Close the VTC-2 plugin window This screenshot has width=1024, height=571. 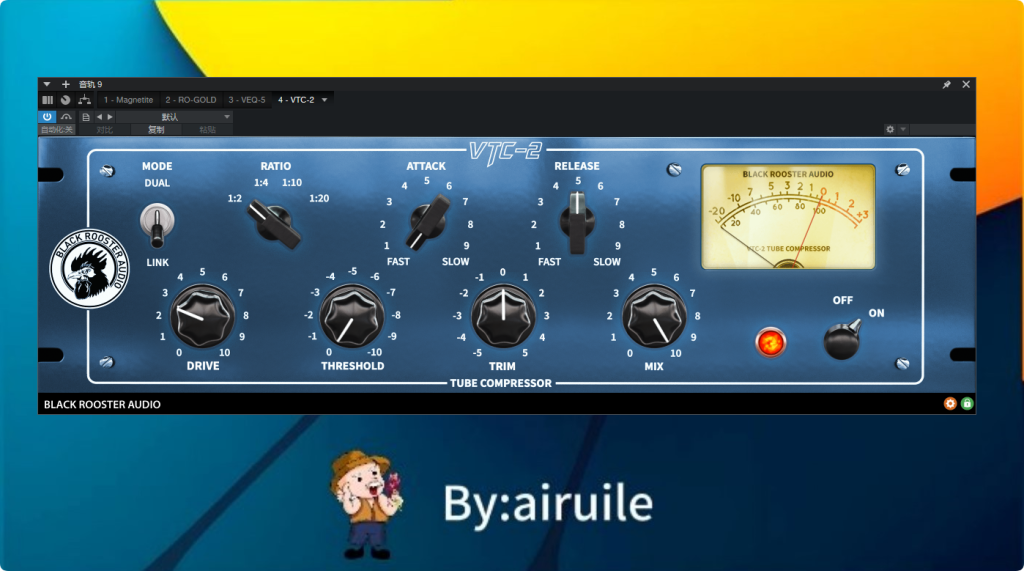pos(966,84)
